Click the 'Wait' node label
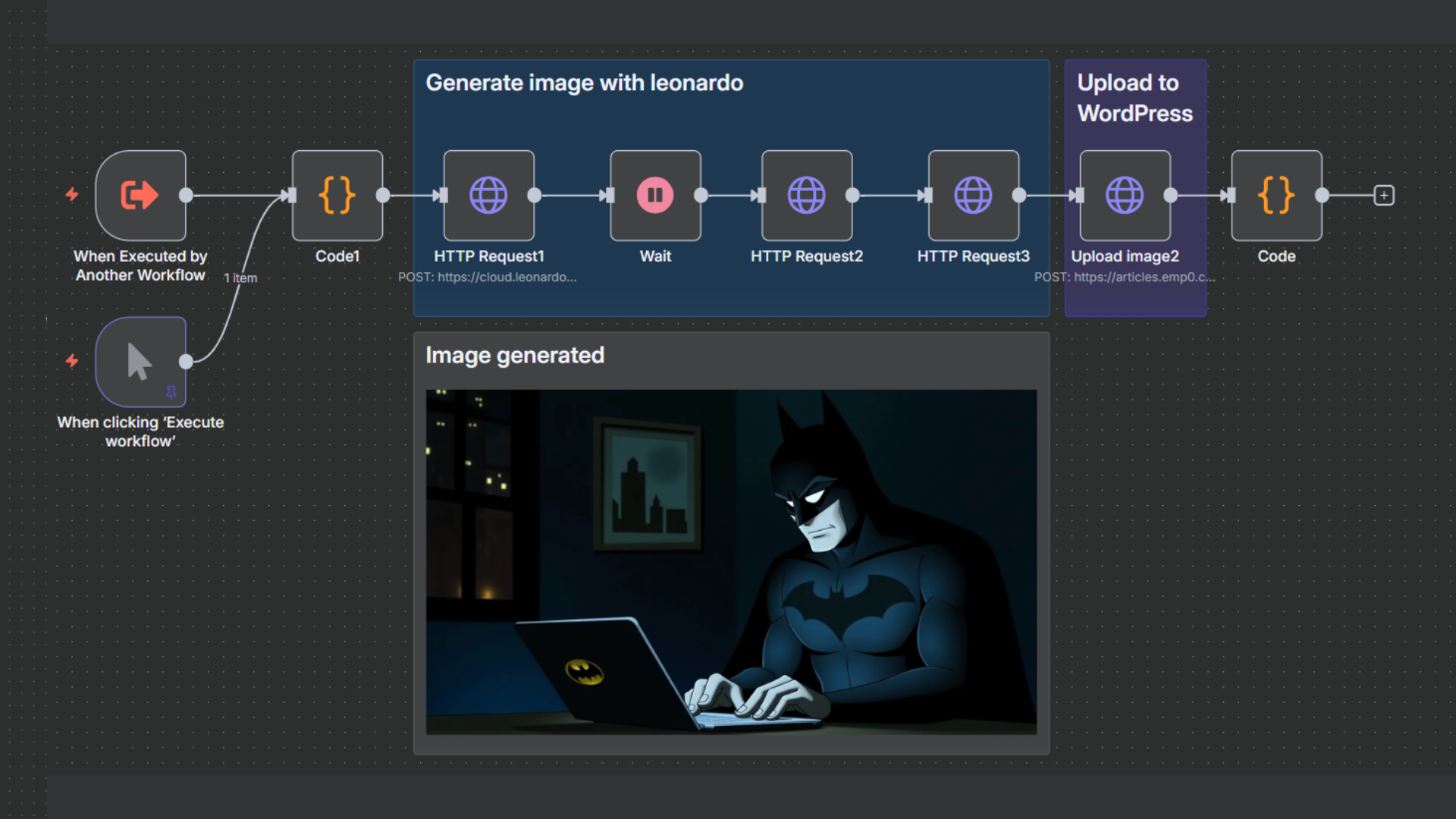 click(x=655, y=256)
